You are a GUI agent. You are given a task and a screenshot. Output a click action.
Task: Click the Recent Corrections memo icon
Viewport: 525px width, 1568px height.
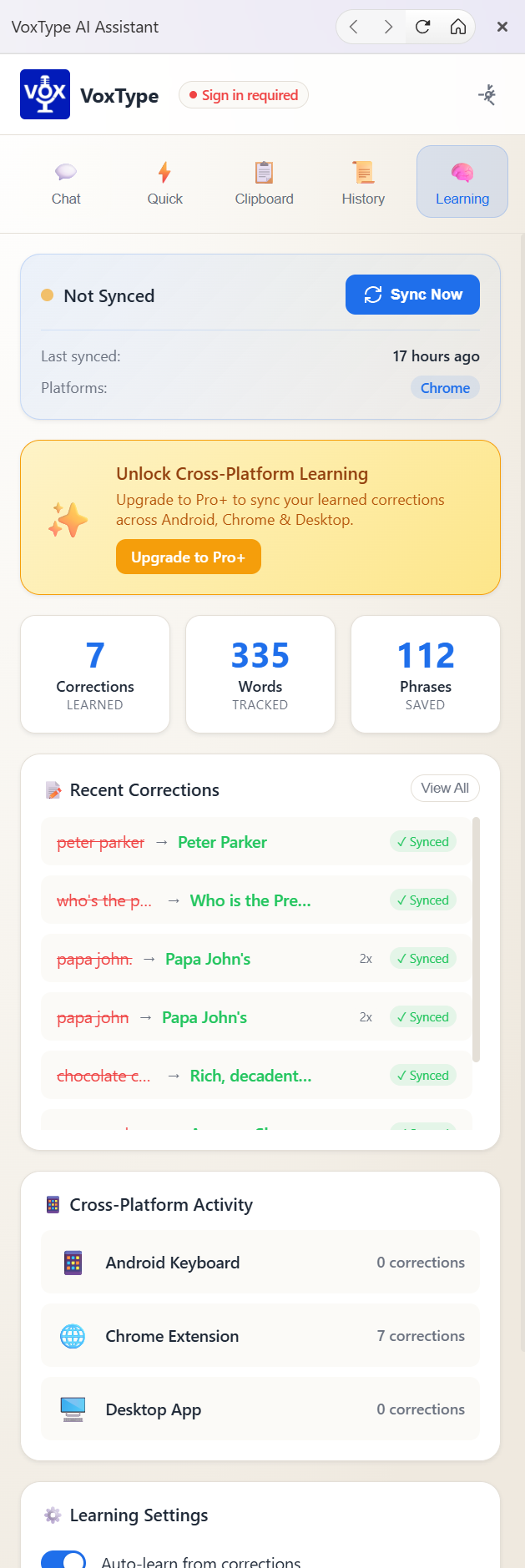click(x=52, y=788)
